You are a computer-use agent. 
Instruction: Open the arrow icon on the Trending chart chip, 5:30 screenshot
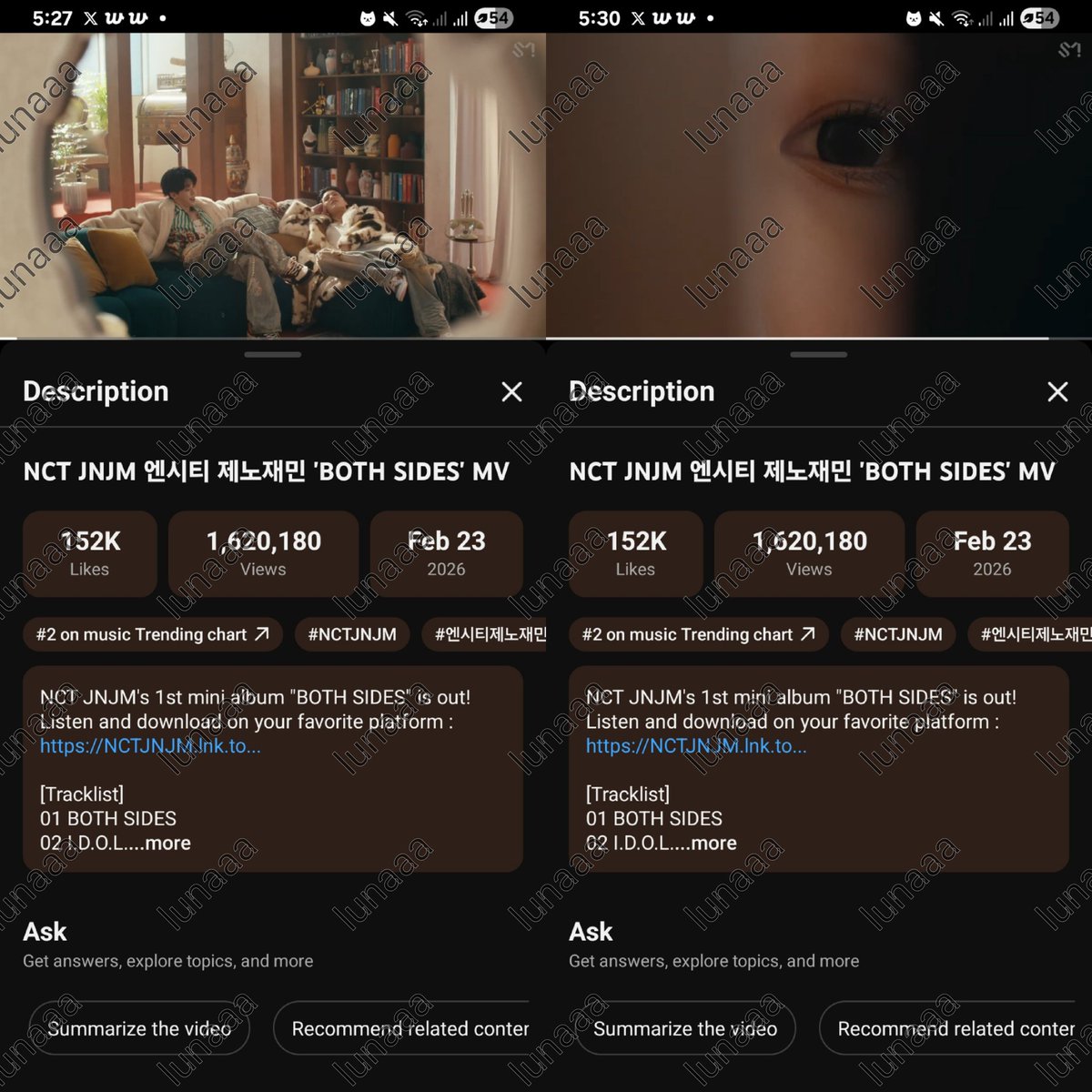[808, 634]
